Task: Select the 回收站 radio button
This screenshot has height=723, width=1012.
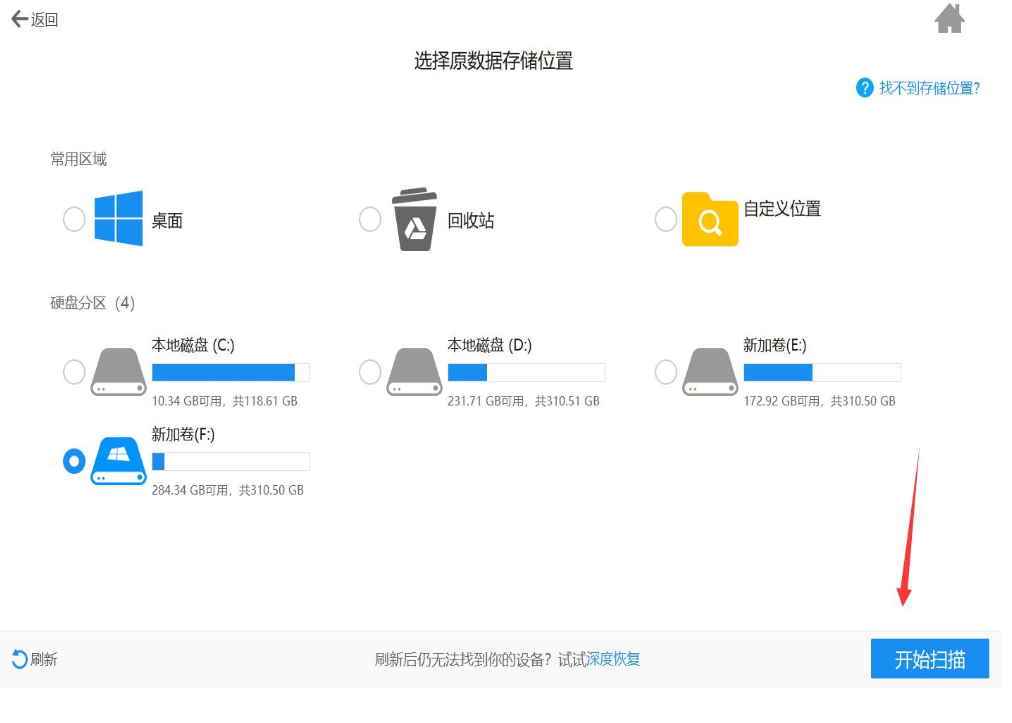Action: click(x=370, y=219)
